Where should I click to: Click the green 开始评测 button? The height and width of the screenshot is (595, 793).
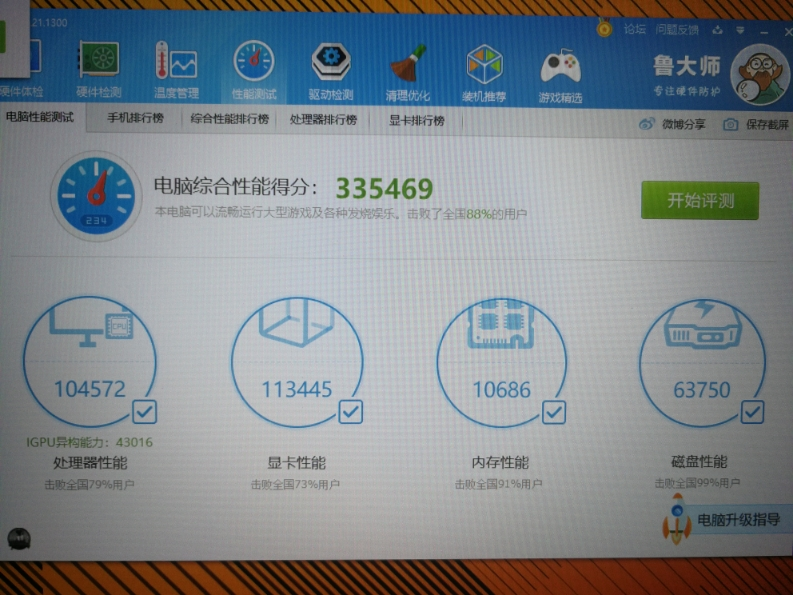pos(700,200)
